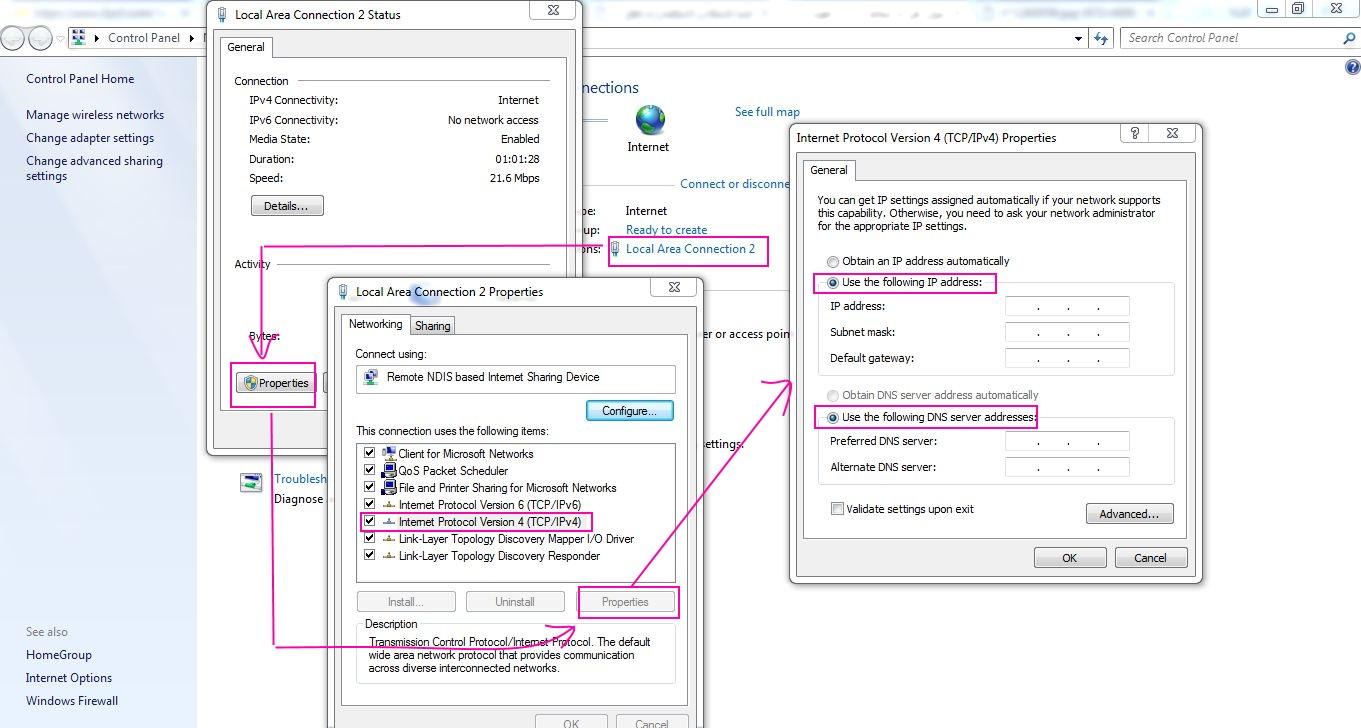This screenshot has height=728, width=1361.
Task: Click OK in IPv4 Properties dialog
Action: (1069, 558)
